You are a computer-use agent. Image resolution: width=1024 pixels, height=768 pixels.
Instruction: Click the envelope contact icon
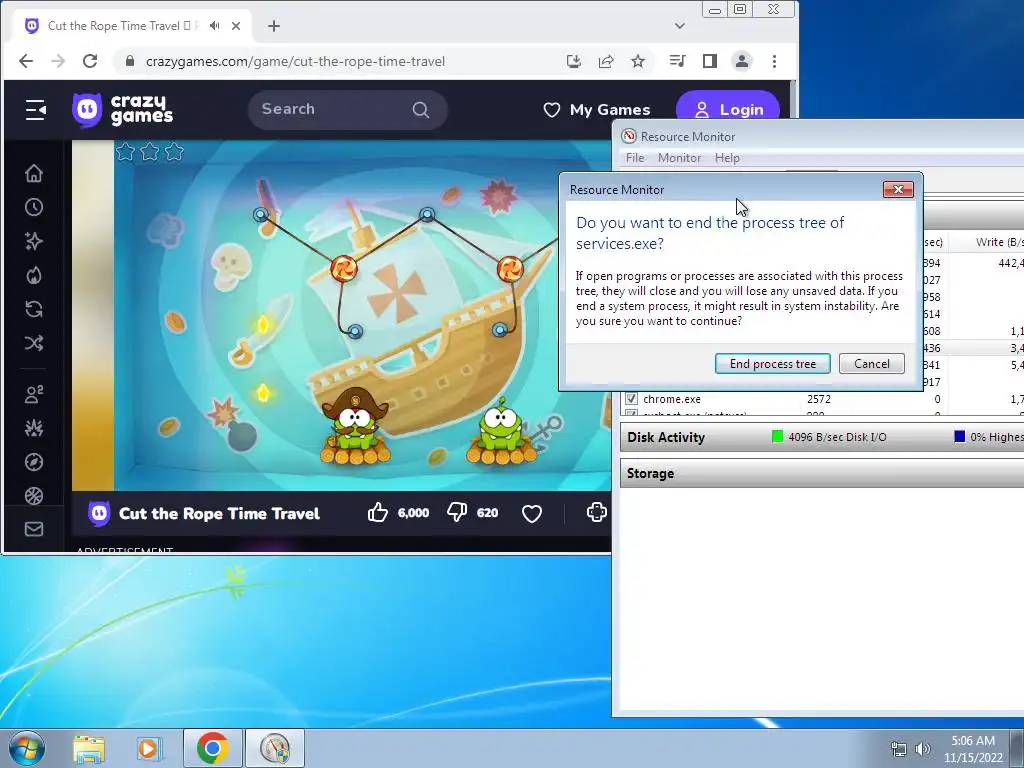pos(34,529)
